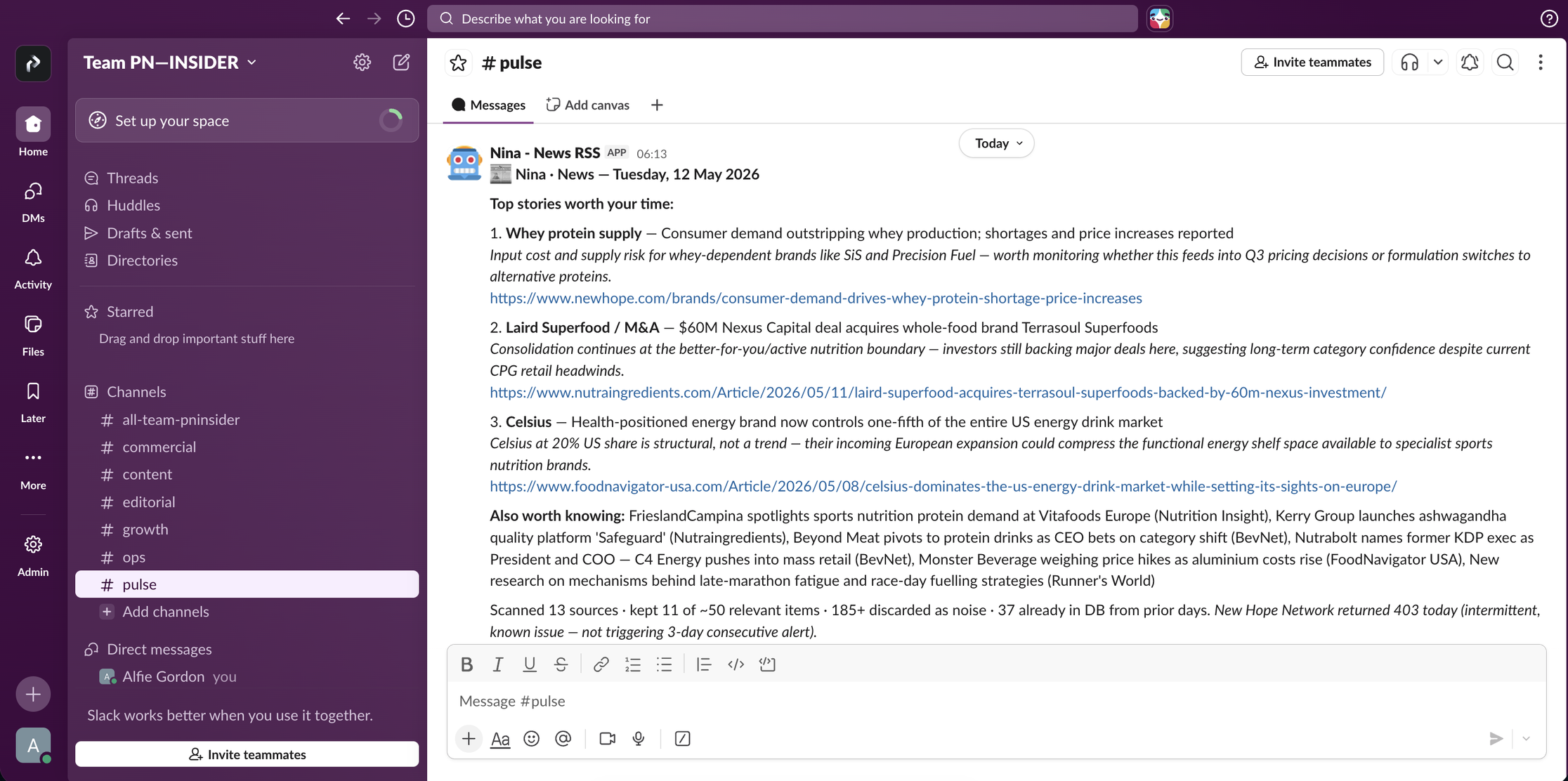
Task: Mention someone with the @ icon
Action: click(563, 738)
